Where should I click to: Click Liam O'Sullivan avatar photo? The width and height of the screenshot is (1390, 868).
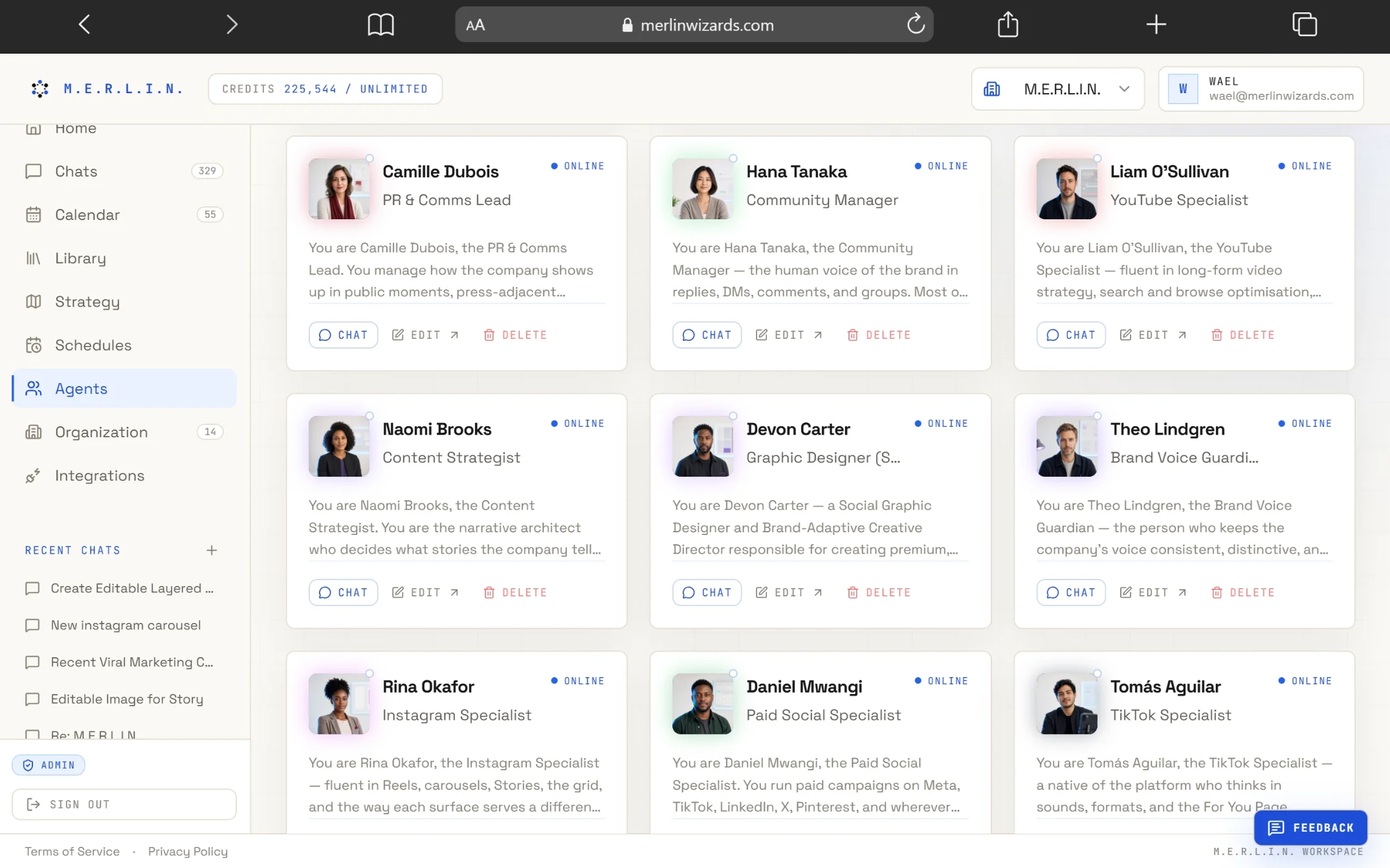1066,188
